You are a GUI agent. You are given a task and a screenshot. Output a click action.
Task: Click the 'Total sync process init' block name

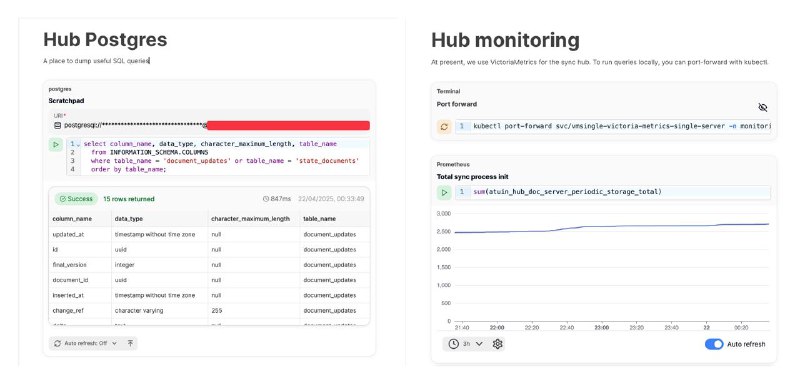pyautogui.click(x=472, y=176)
